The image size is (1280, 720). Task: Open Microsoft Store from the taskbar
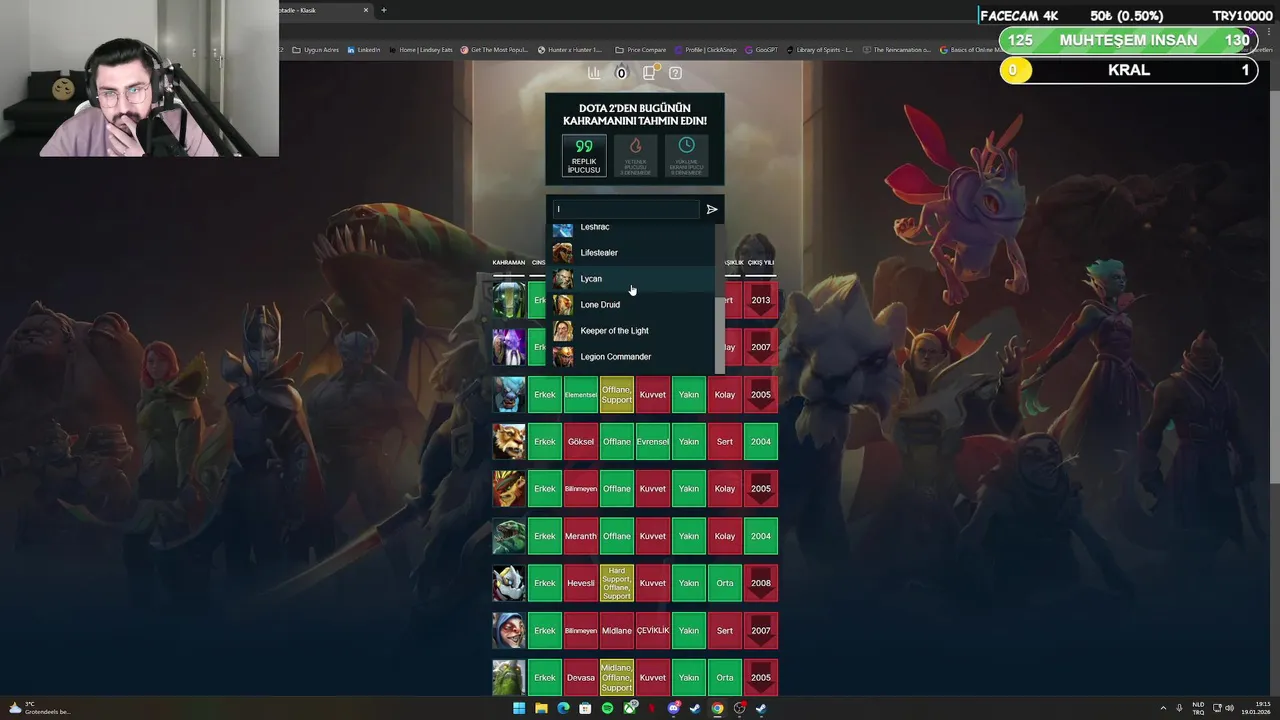point(585,708)
